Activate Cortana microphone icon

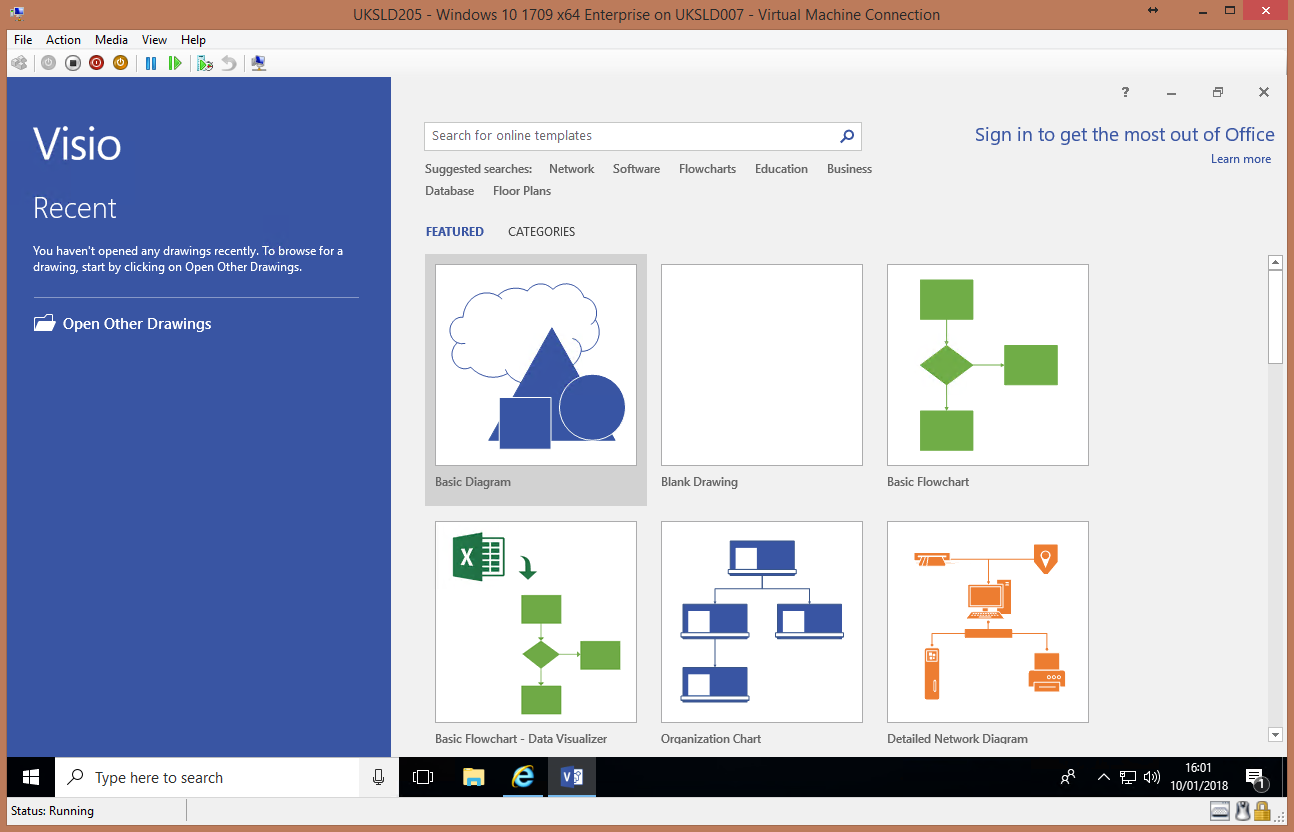pos(379,777)
